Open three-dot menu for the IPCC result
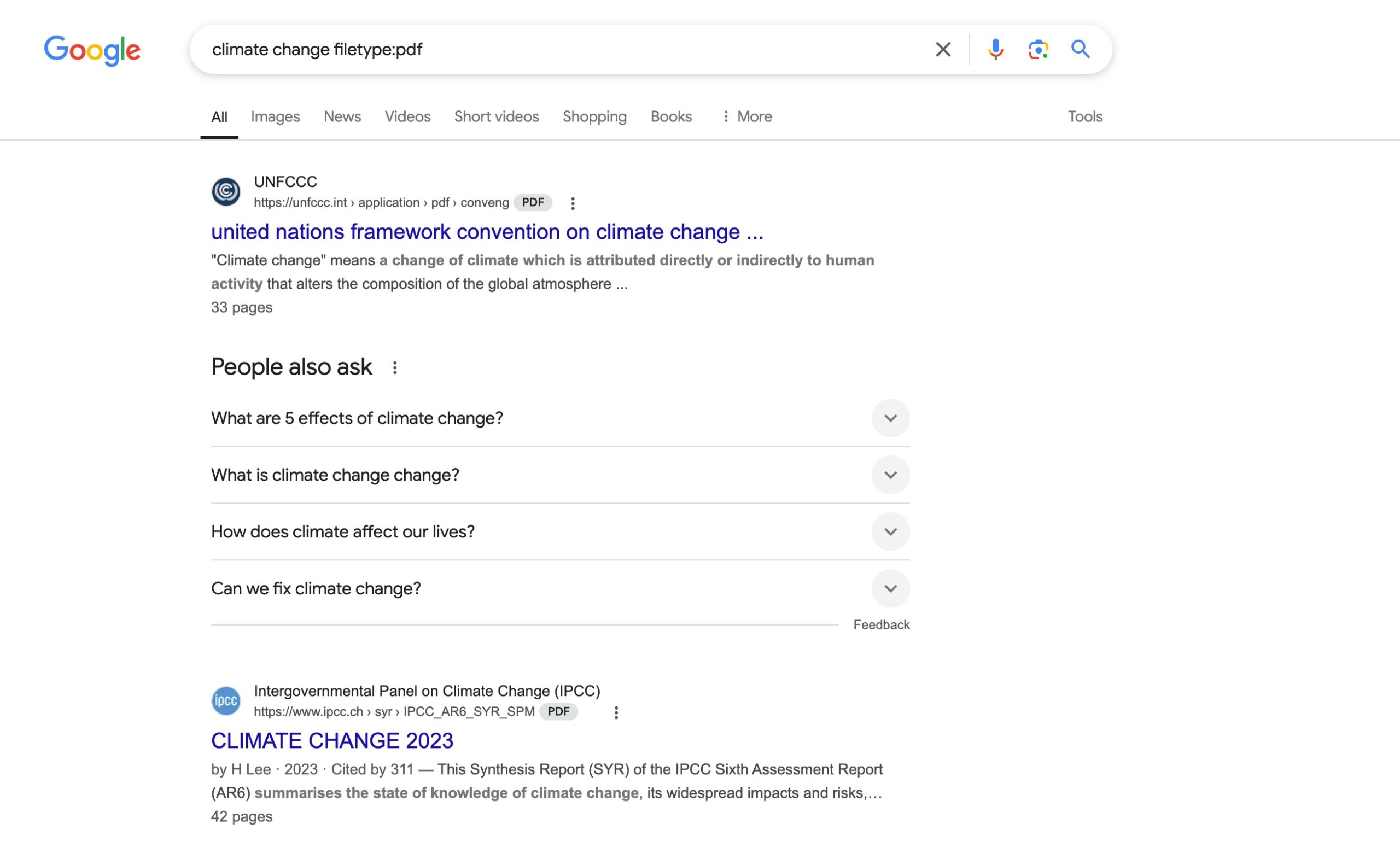 point(616,712)
